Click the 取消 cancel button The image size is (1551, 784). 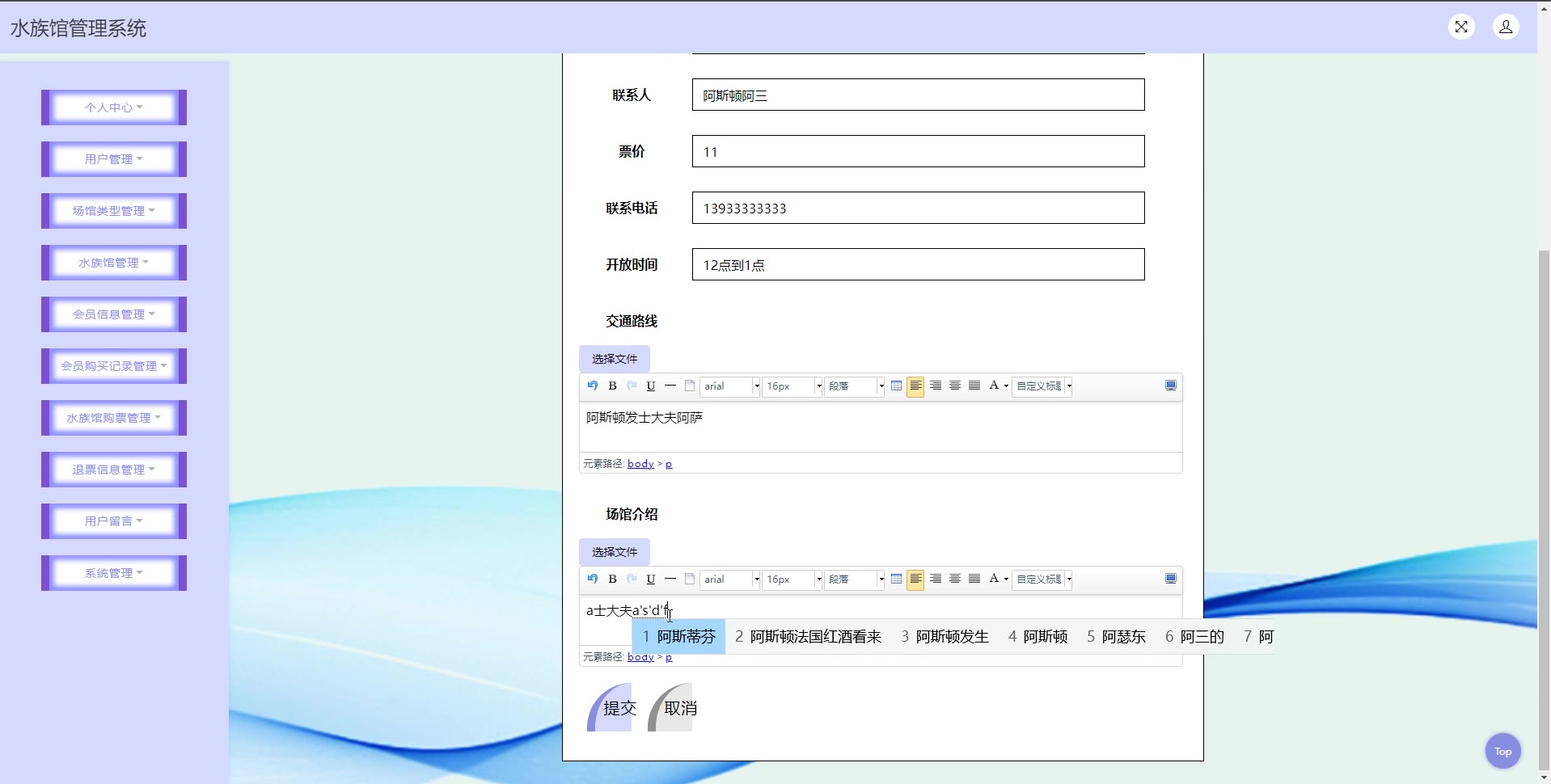670,708
